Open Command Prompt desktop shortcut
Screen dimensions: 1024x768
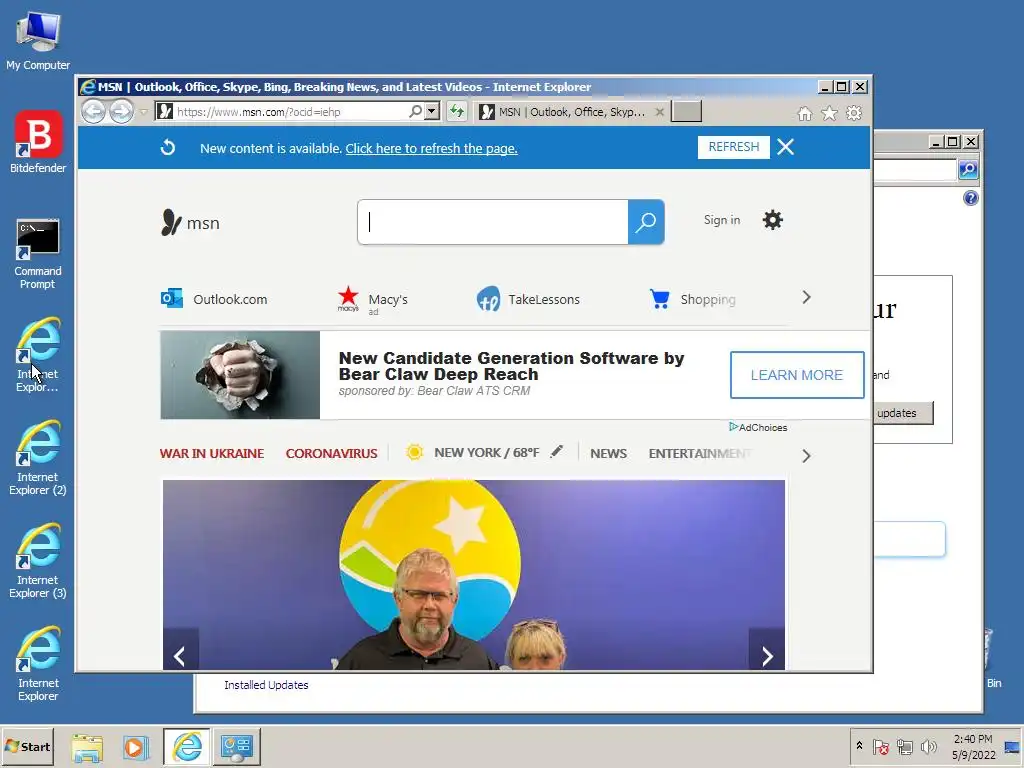tap(38, 254)
